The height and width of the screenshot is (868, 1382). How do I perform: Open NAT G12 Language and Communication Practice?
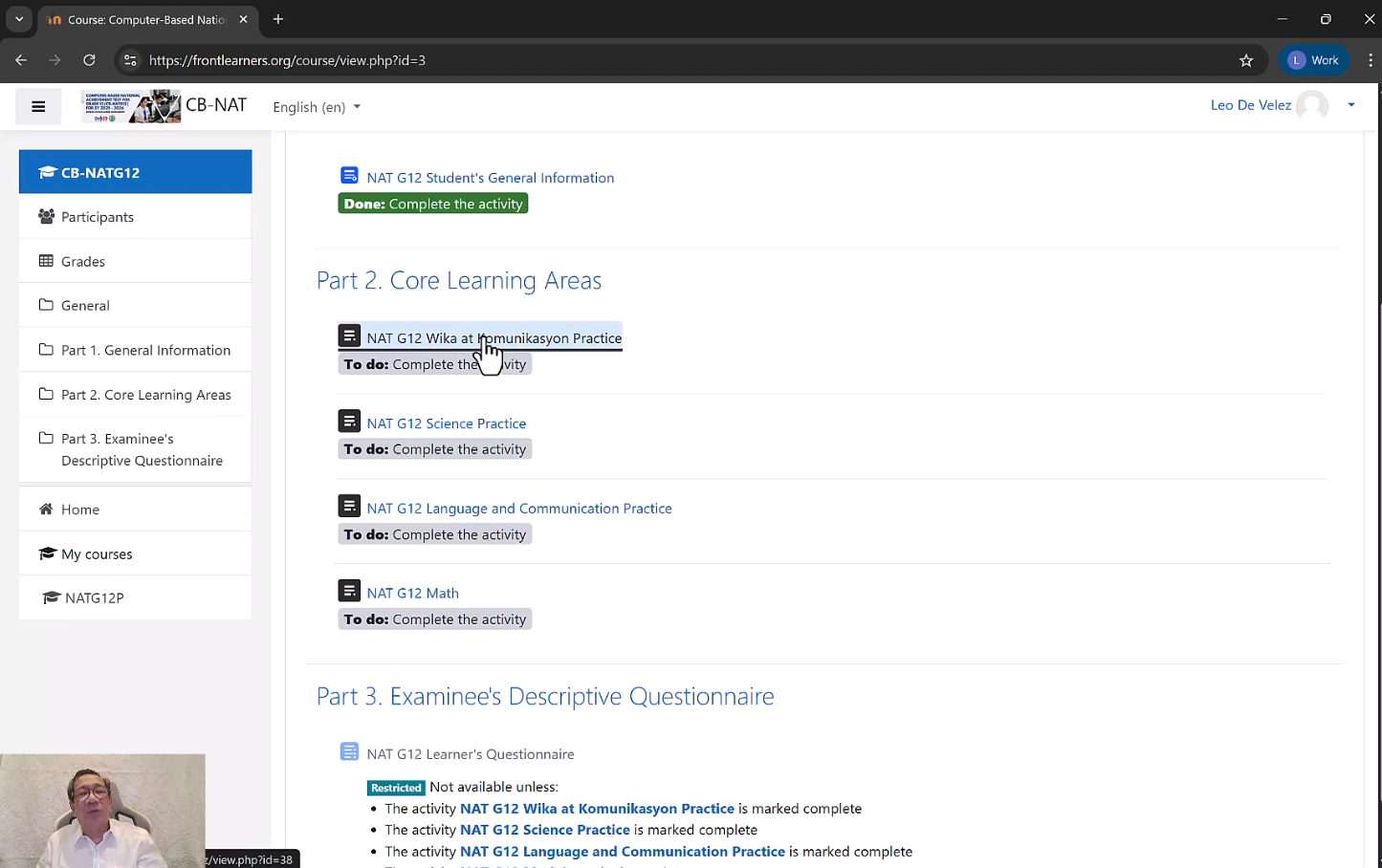(518, 509)
